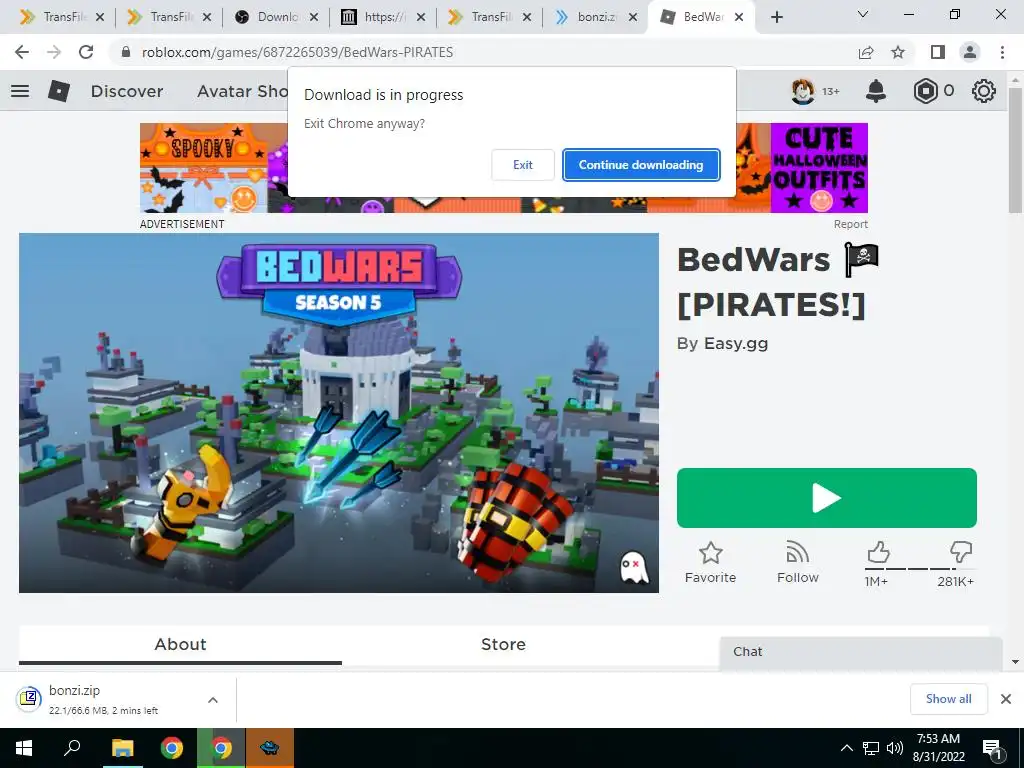Click the first Chrome taskbar icon

(x=172, y=748)
